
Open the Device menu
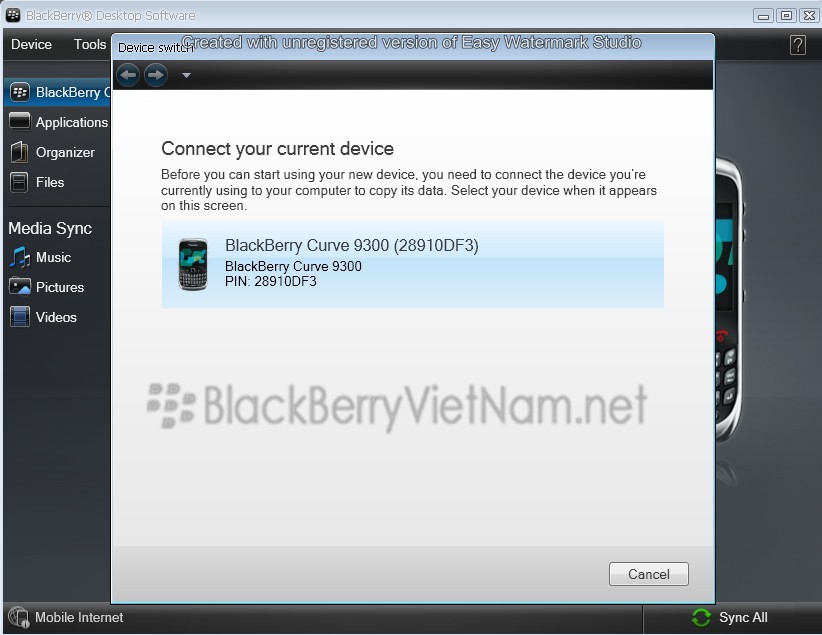click(x=31, y=45)
